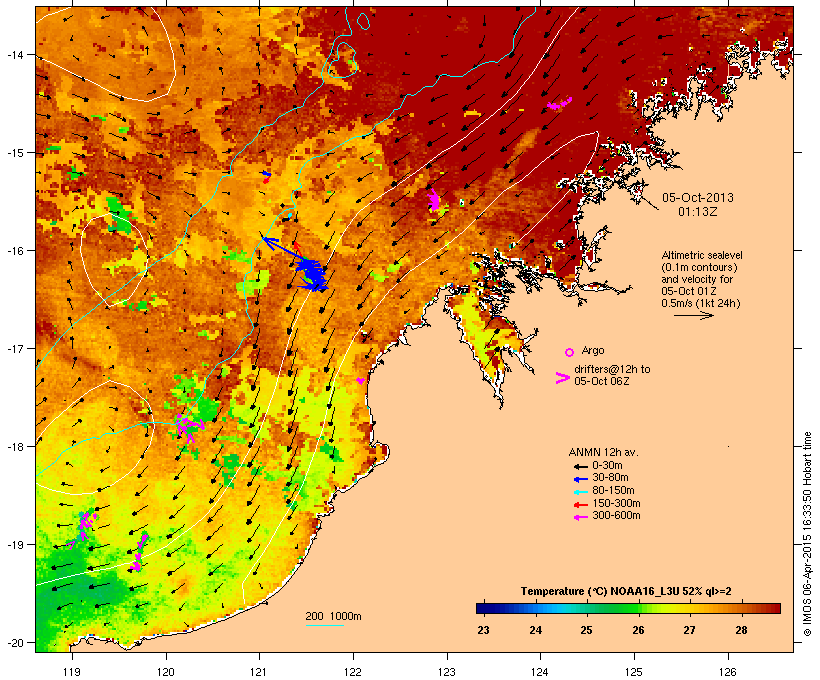Click the red 150-300m legend arrow
820x680 pixels.
tap(580, 504)
